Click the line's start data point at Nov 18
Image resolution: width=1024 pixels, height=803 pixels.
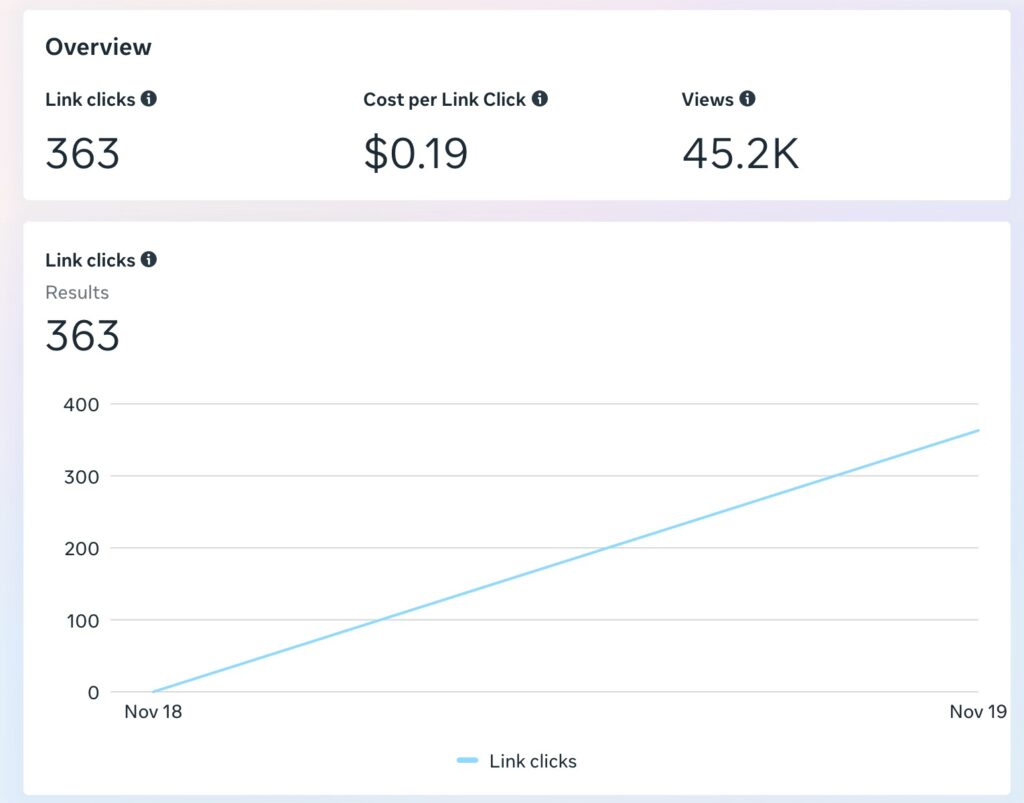(153, 691)
